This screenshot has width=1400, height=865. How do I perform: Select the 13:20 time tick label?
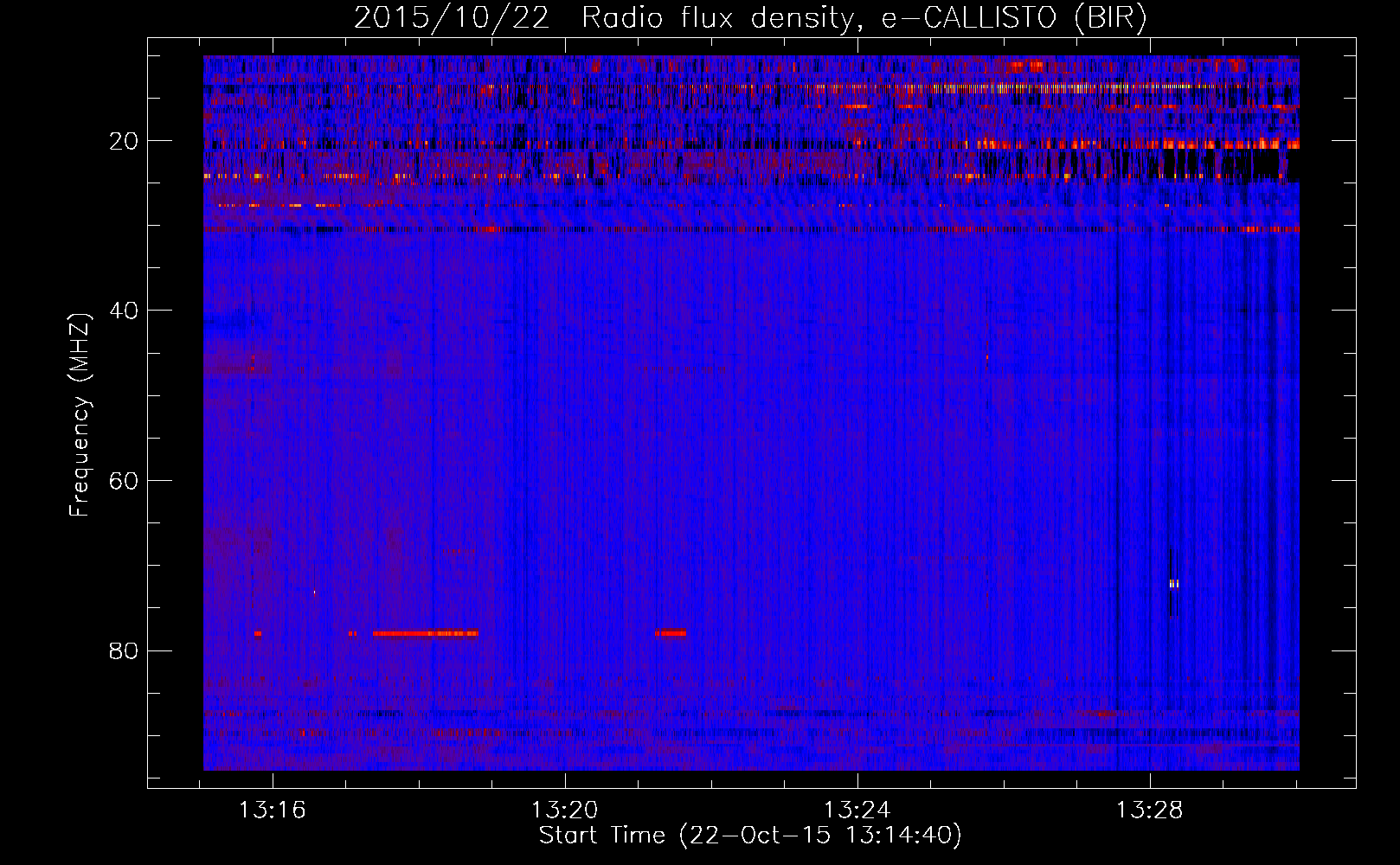coord(565,811)
